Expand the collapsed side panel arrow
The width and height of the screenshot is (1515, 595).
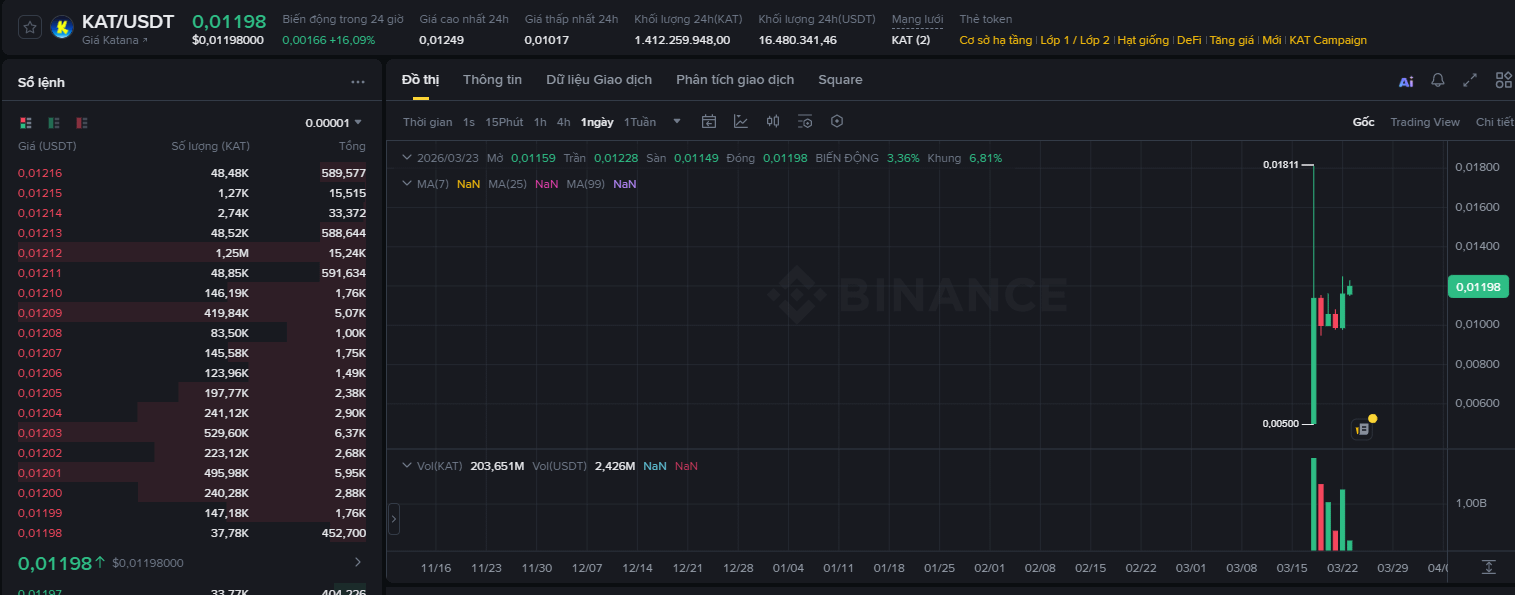tap(393, 519)
